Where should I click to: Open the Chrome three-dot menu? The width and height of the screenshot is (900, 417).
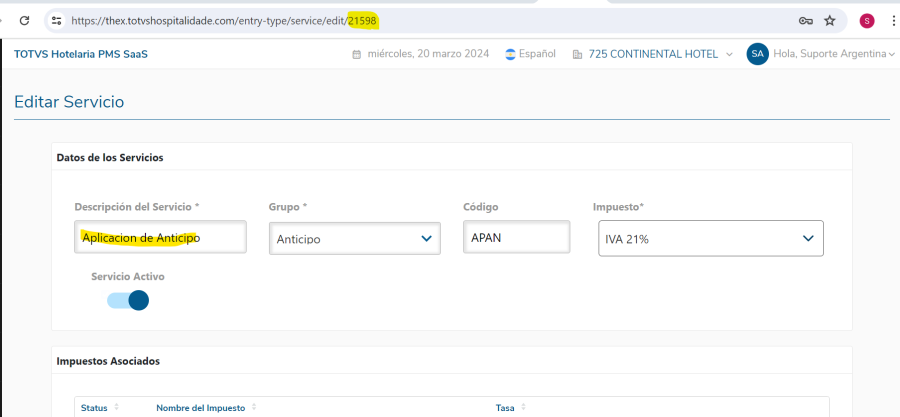[x=892, y=20]
